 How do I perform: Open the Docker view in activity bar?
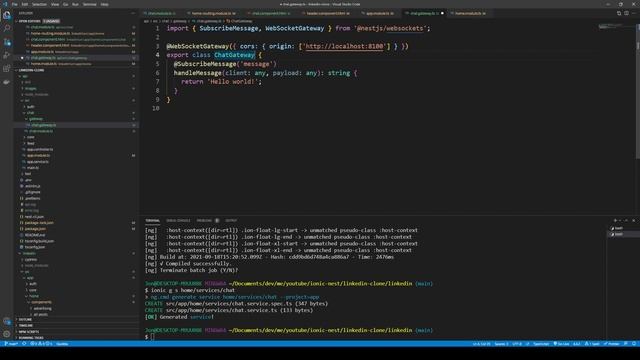pos(7,82)
